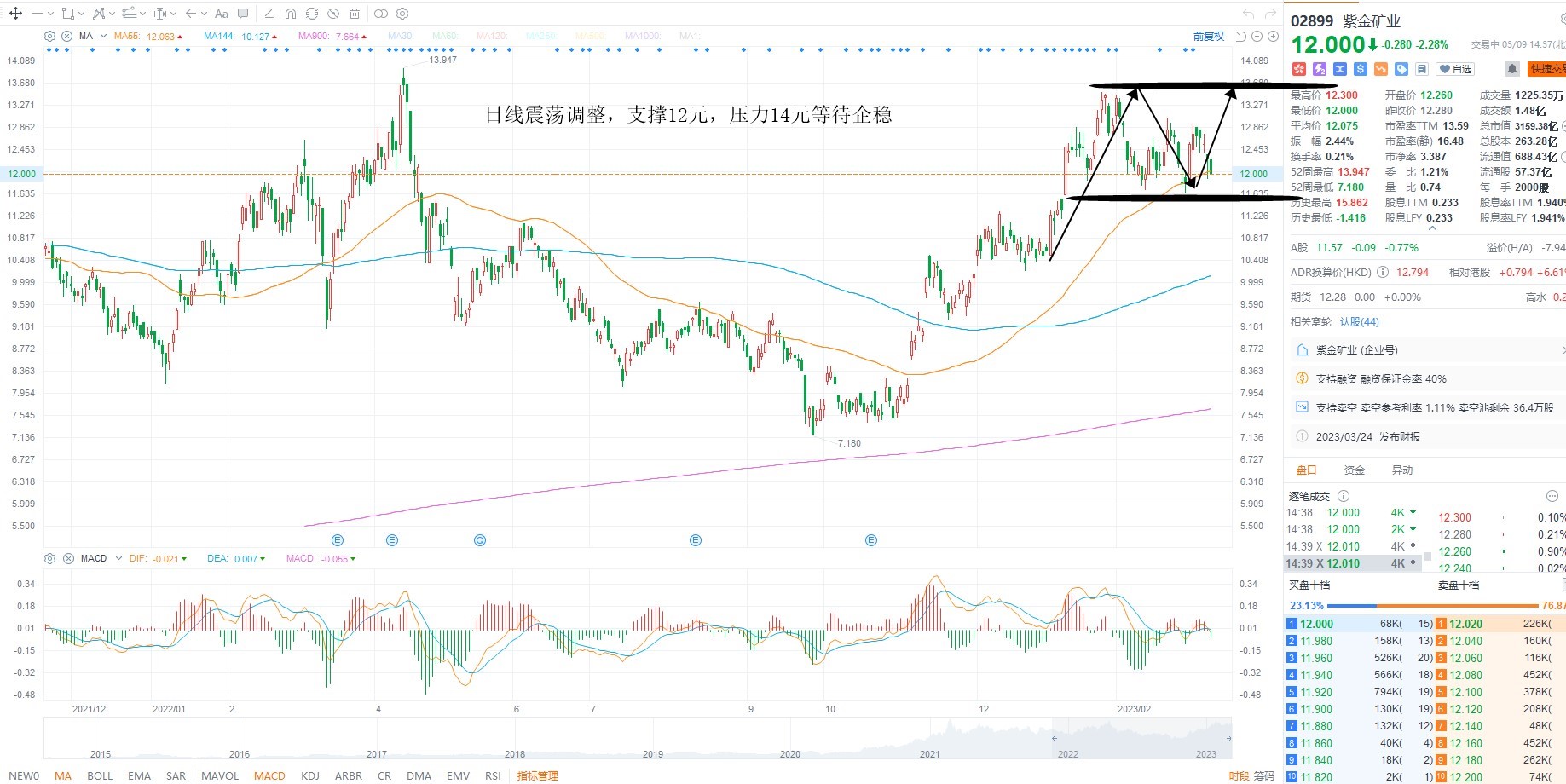This screenshot has width=1566, height=784.
Task: Open arrow tool dropdown arrow
Action: point(204,14)
